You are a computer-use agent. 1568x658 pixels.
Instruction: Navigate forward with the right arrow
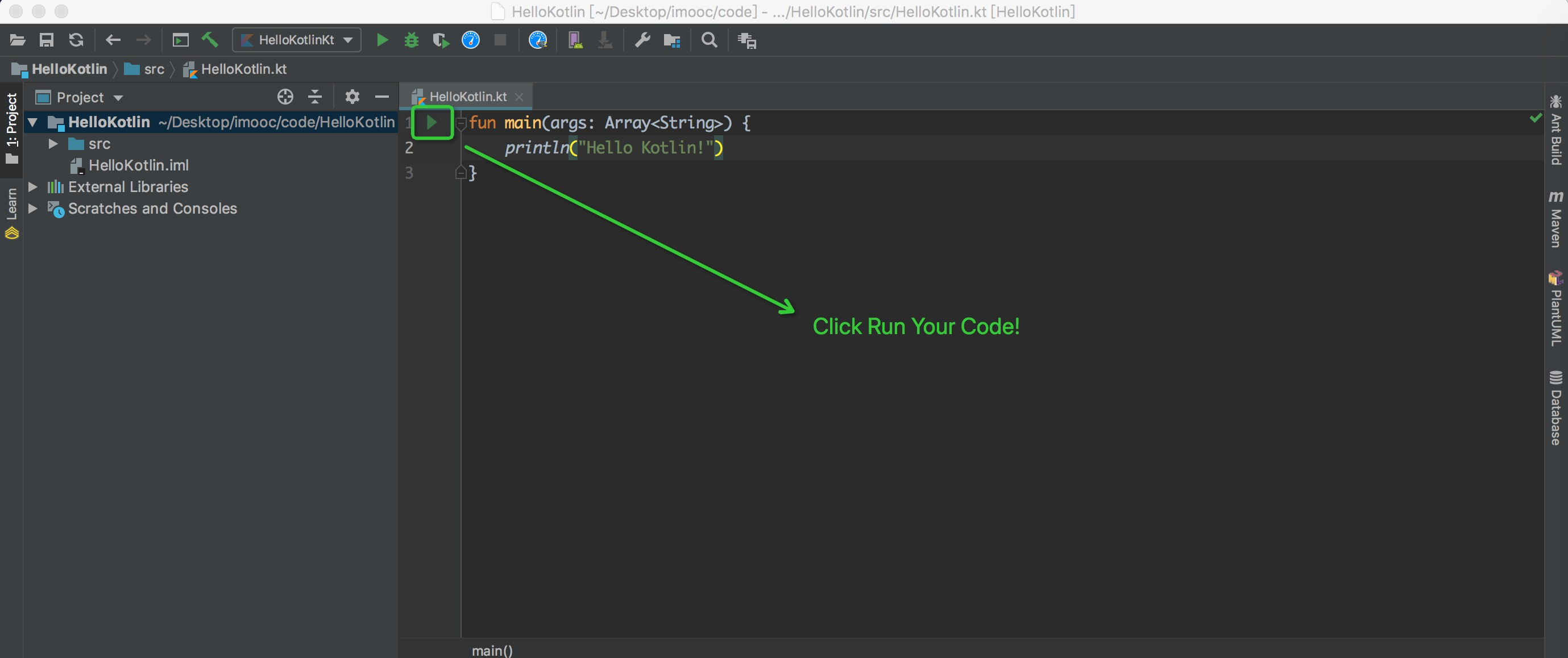143,40
